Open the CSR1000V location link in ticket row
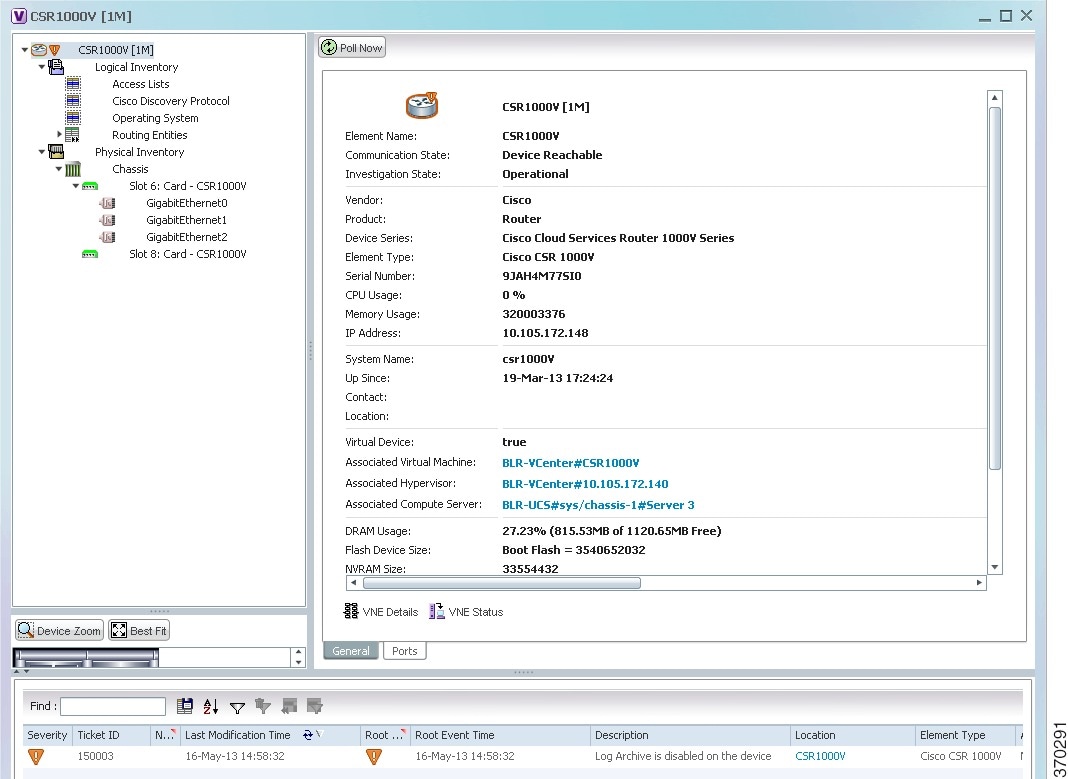 click(x=820, y=756)
